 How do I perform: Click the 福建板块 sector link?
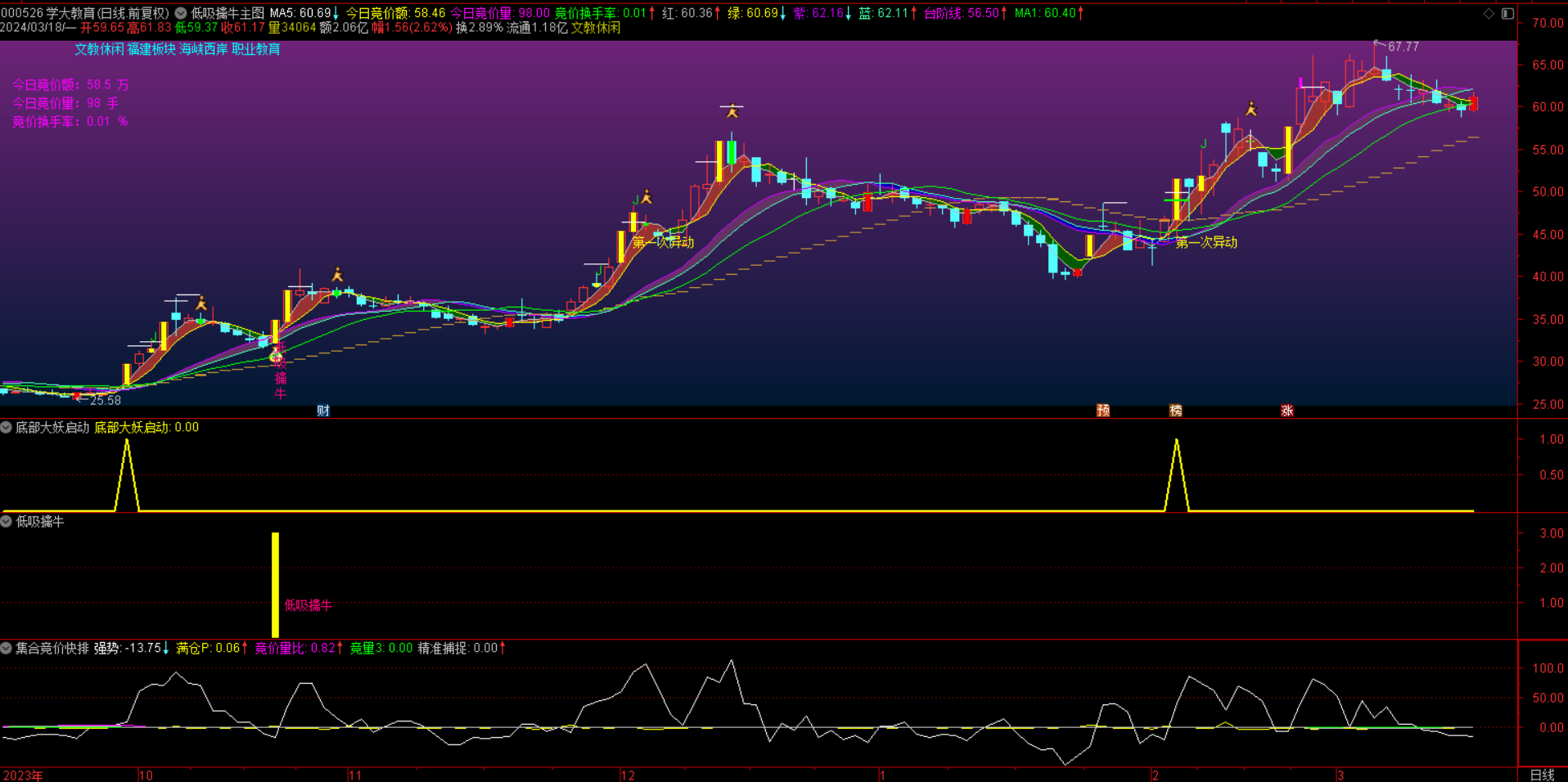151,49
